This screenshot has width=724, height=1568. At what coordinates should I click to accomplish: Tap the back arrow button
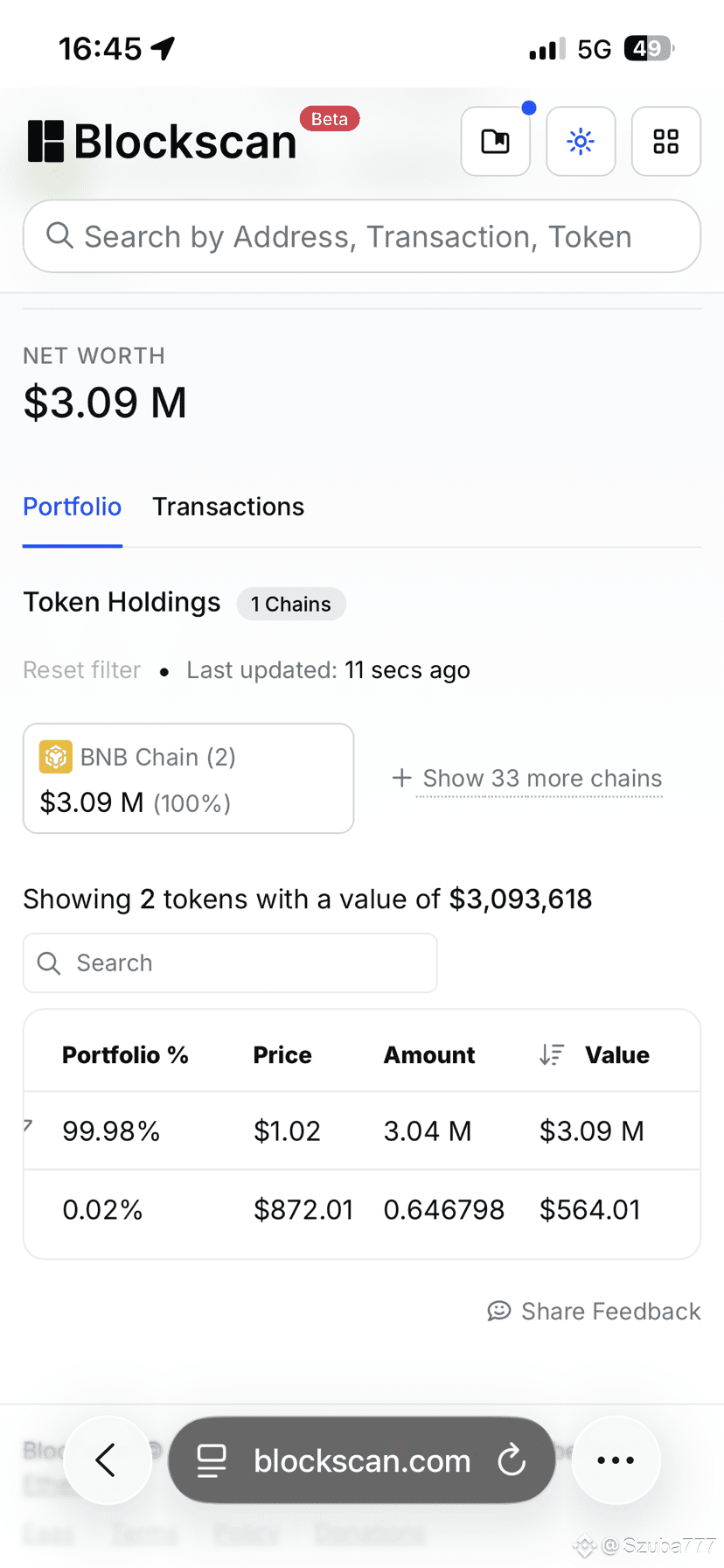pos(107,1459)
